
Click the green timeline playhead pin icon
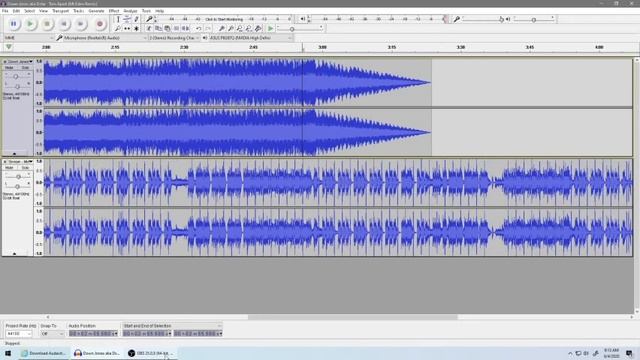point(9,47)
